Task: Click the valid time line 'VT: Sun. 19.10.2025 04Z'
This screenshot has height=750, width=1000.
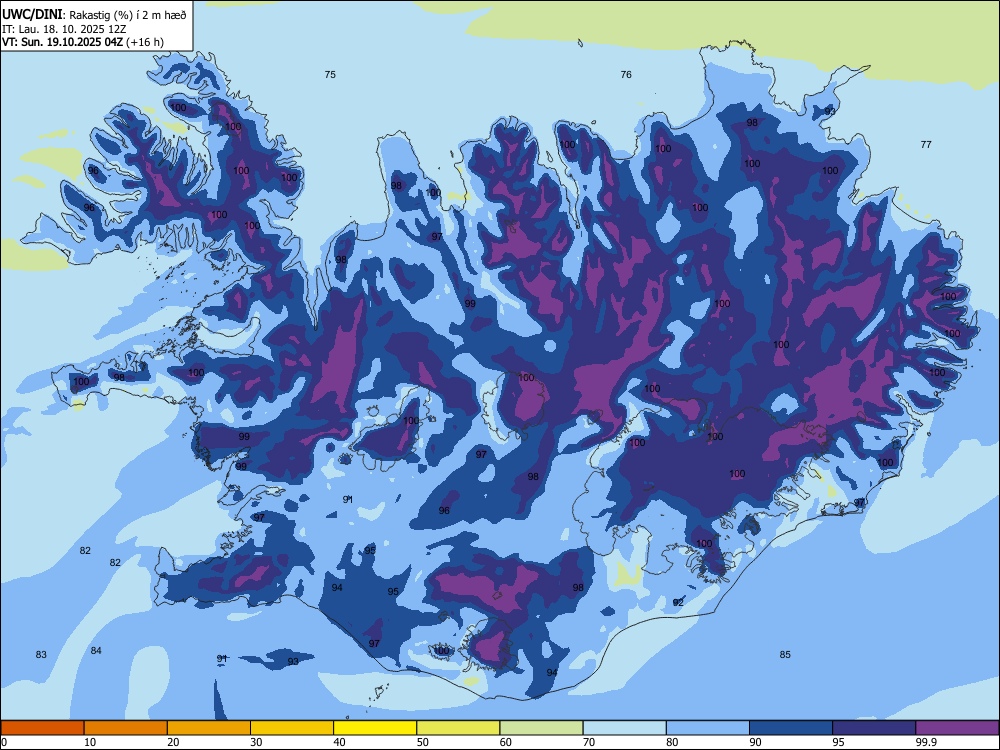Action: tap(63, 43)
